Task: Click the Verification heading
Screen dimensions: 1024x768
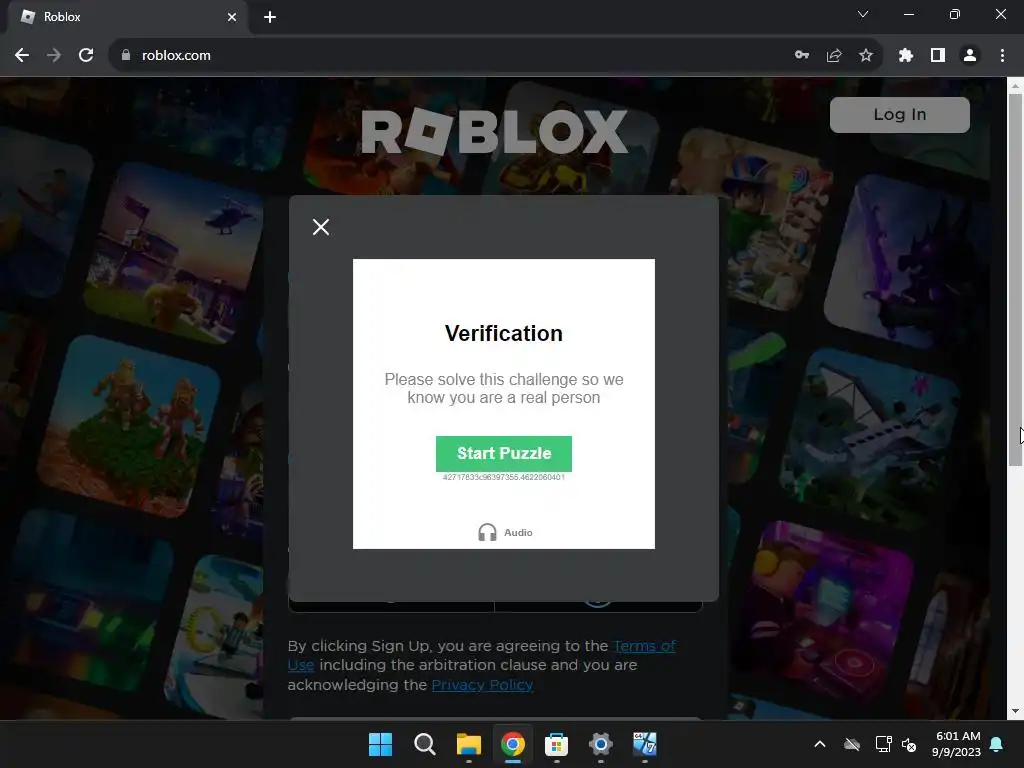Action: point(504,333)
